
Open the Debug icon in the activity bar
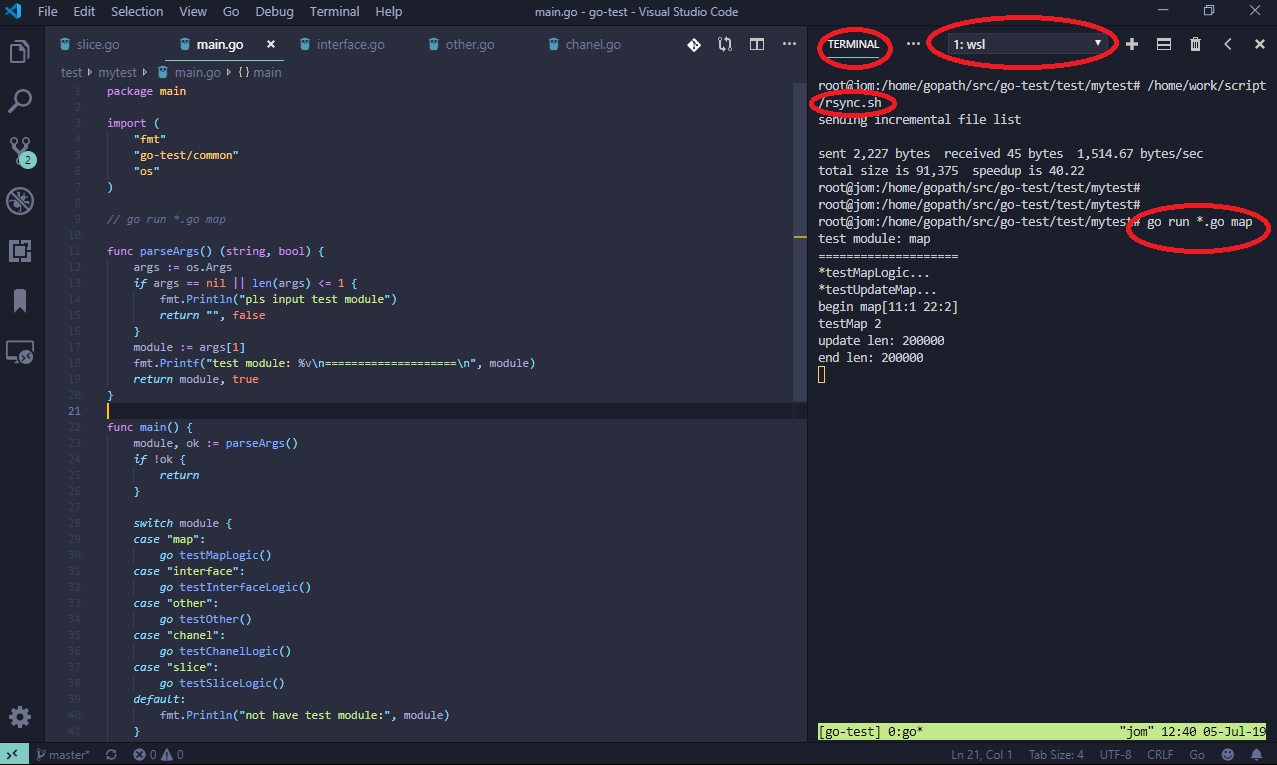[x=18, y=201]
